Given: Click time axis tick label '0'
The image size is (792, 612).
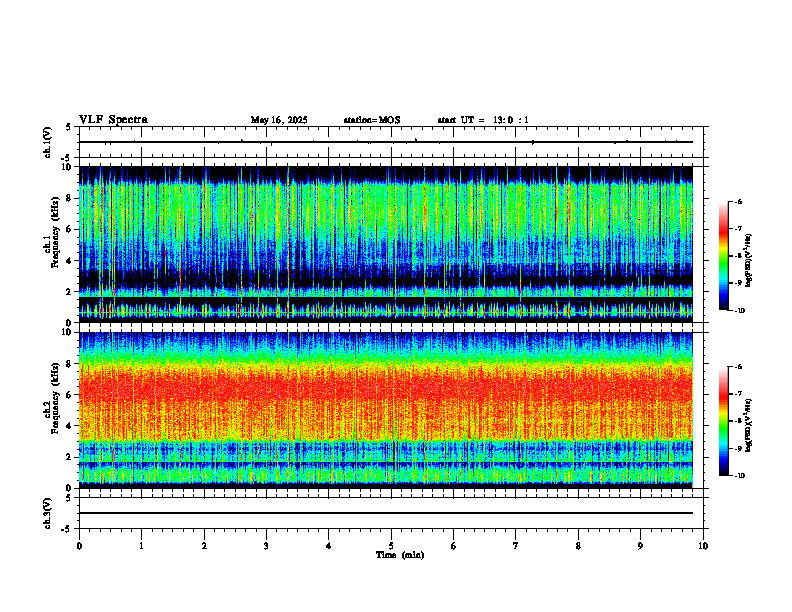Looking at the screenshot, I should (79, 546).
